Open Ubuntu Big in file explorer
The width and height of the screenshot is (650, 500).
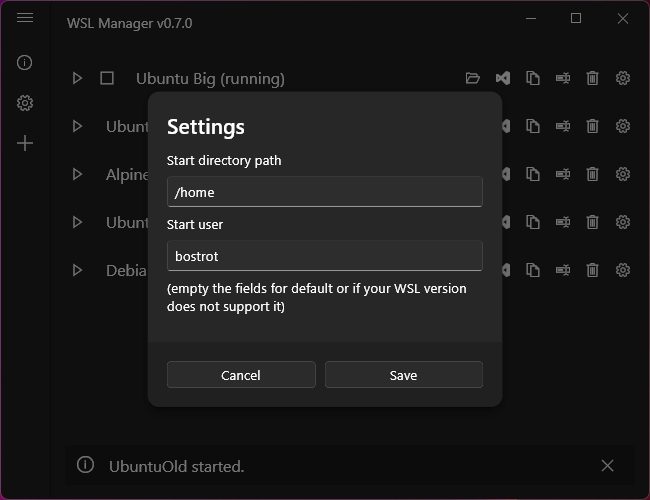[x=473, y=78]
